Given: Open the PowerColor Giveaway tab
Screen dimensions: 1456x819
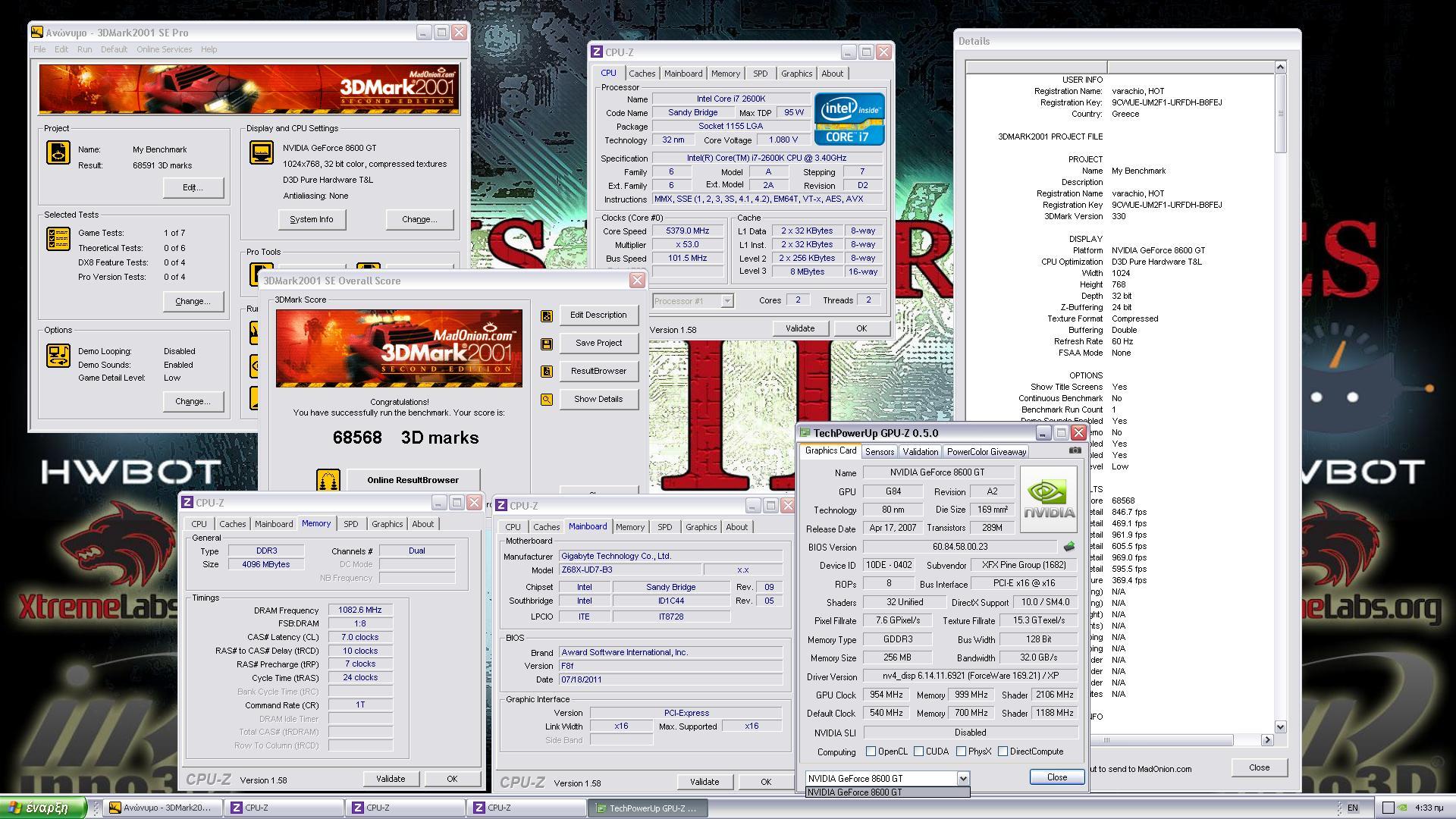Looking at the screenshot, I should pyautogui.click(x=987, y=452).
